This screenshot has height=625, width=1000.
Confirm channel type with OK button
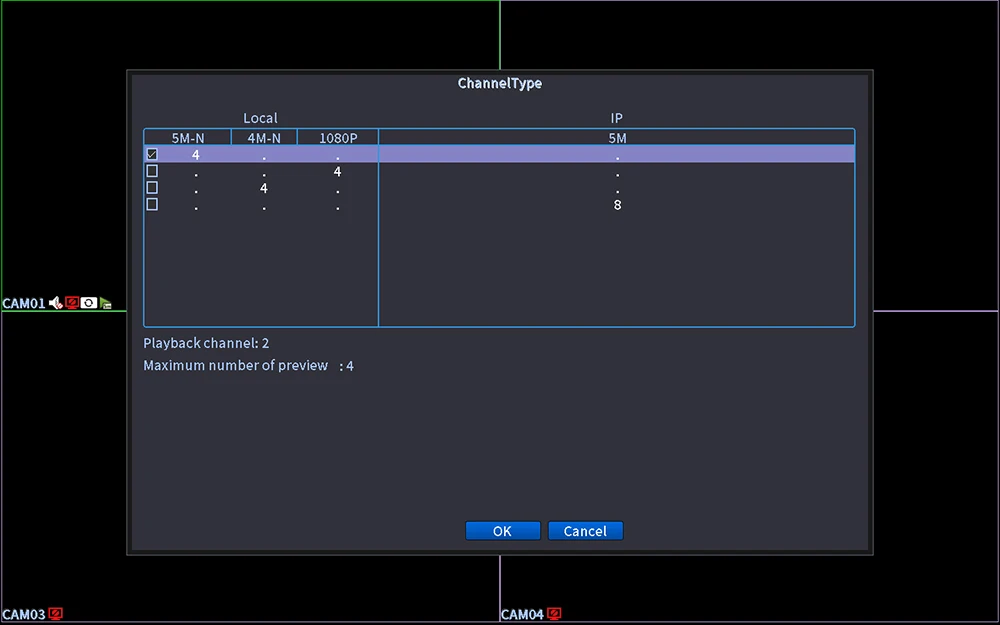click(x=503, y=531)
